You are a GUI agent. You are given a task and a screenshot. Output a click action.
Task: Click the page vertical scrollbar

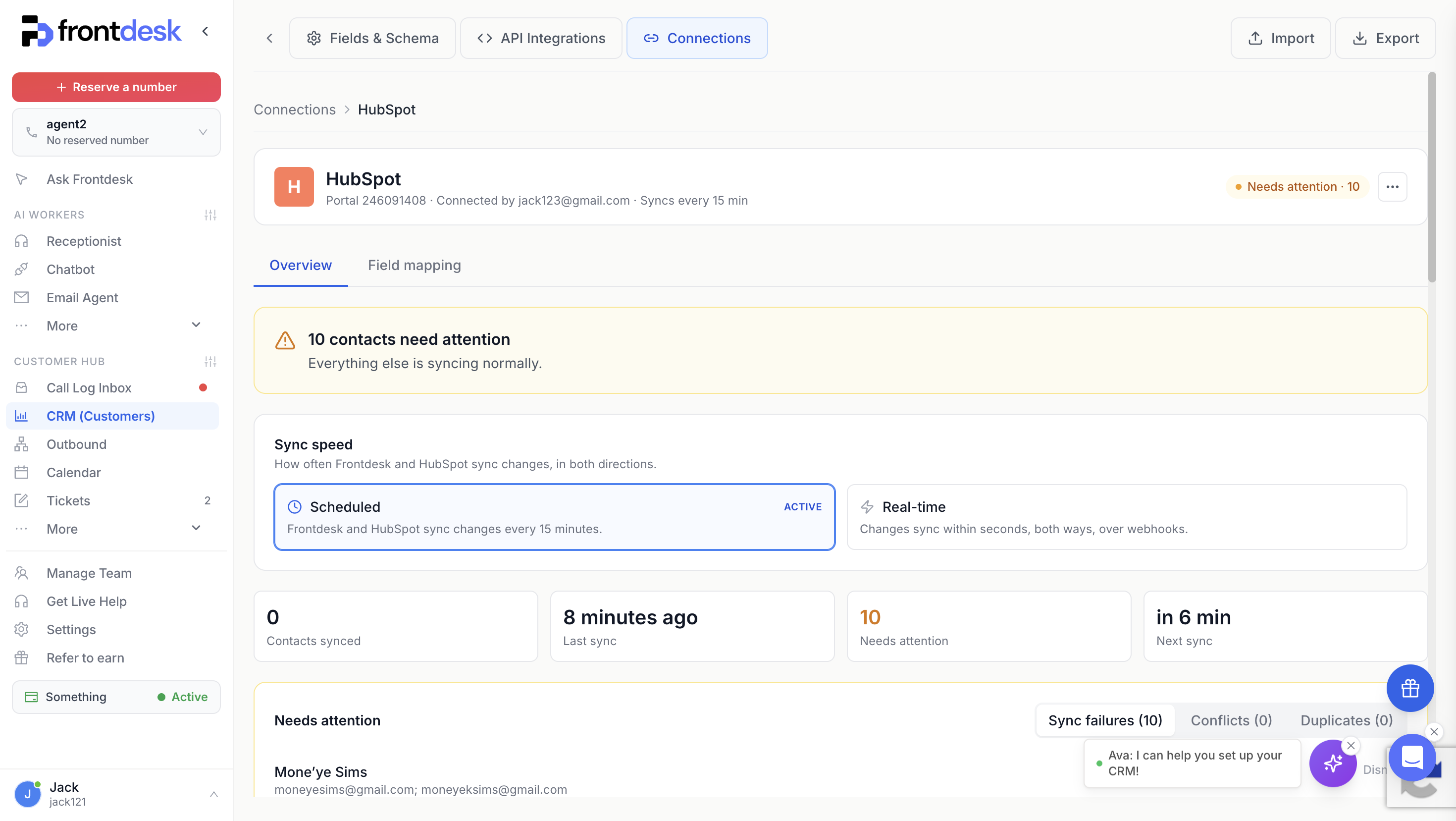coord(1432,176)
